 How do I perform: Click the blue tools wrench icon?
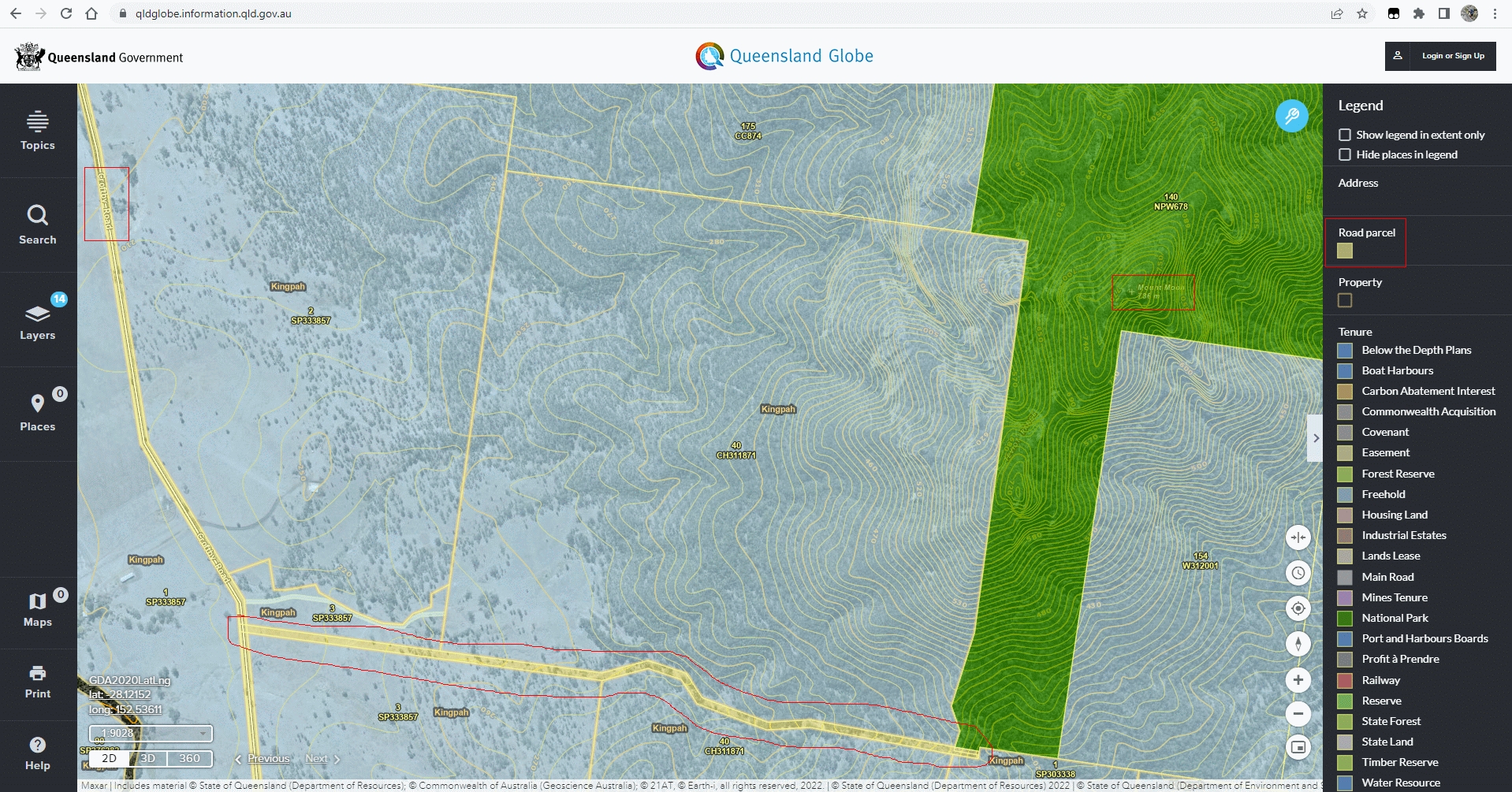pyautogui.click(x=1291, y=117)
